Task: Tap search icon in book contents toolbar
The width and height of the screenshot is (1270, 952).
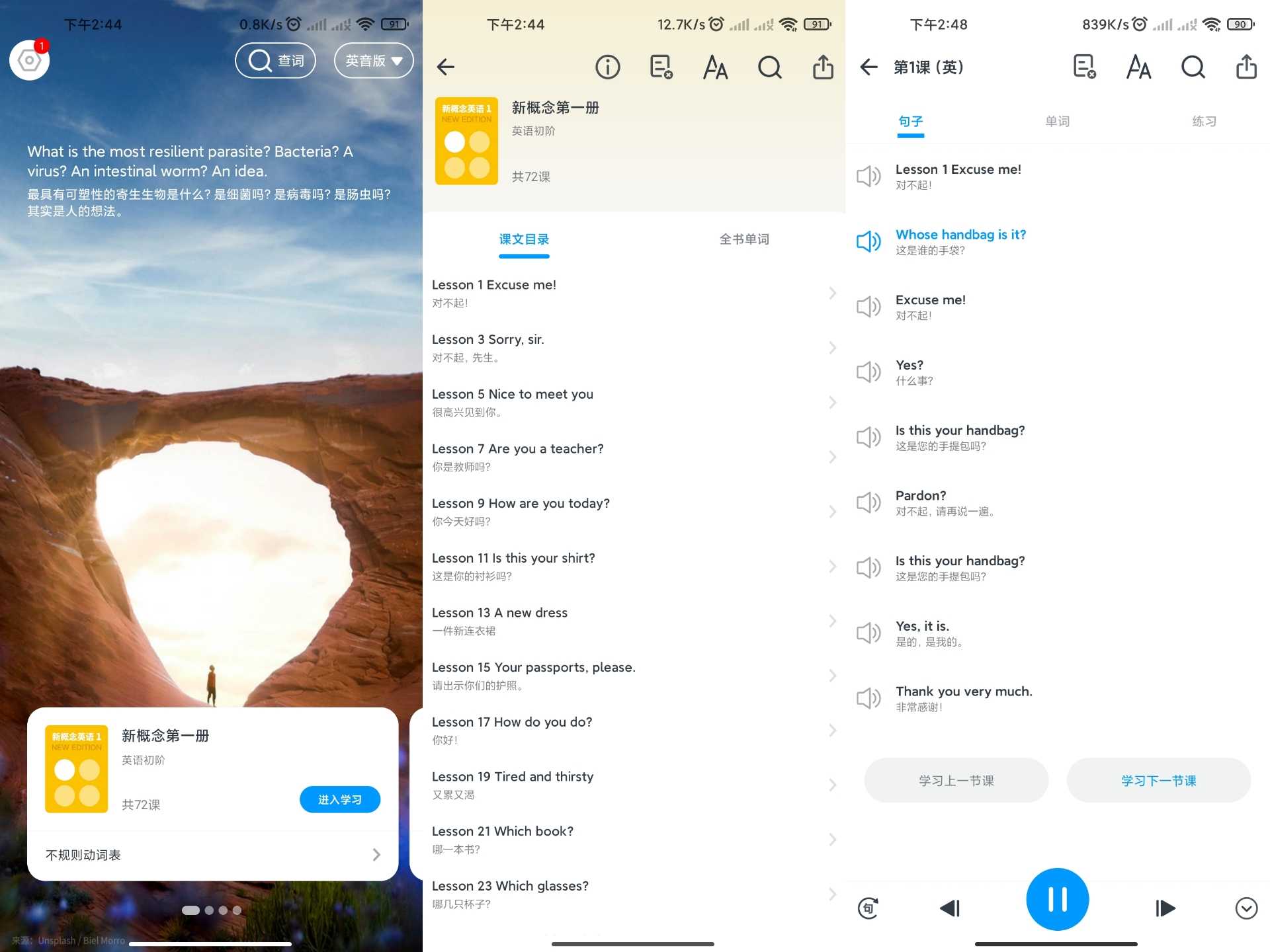Action: point(769,67)
